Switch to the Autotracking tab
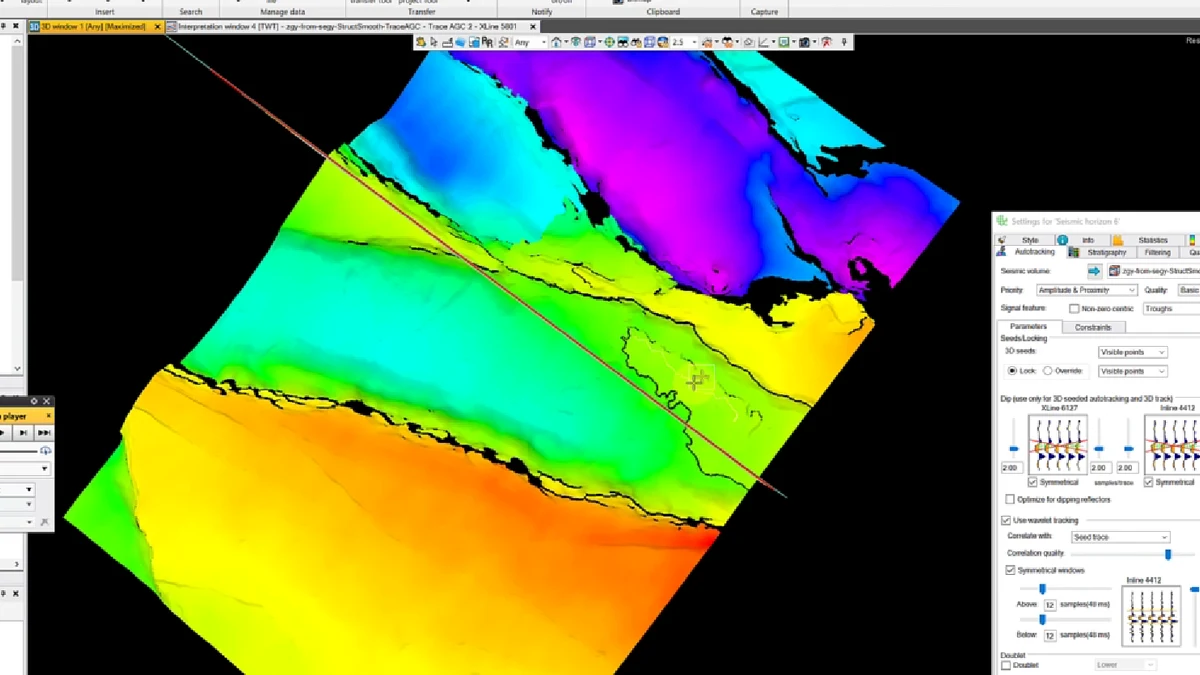This screenshot has width=1200, height=675. coord(1033,252)
